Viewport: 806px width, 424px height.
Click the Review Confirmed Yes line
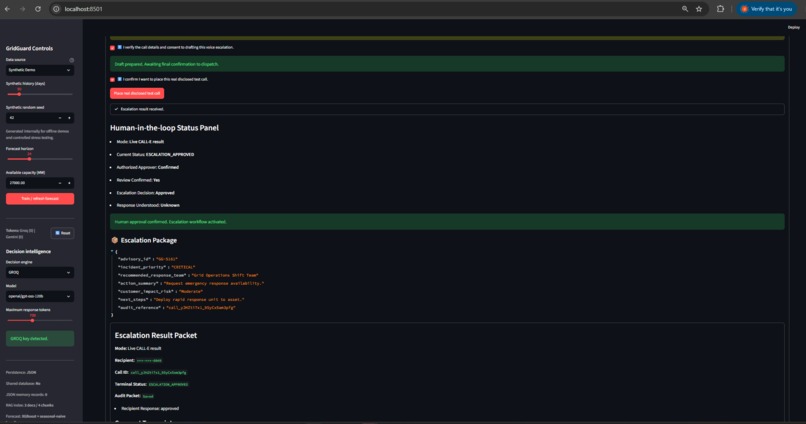(138, 180)
